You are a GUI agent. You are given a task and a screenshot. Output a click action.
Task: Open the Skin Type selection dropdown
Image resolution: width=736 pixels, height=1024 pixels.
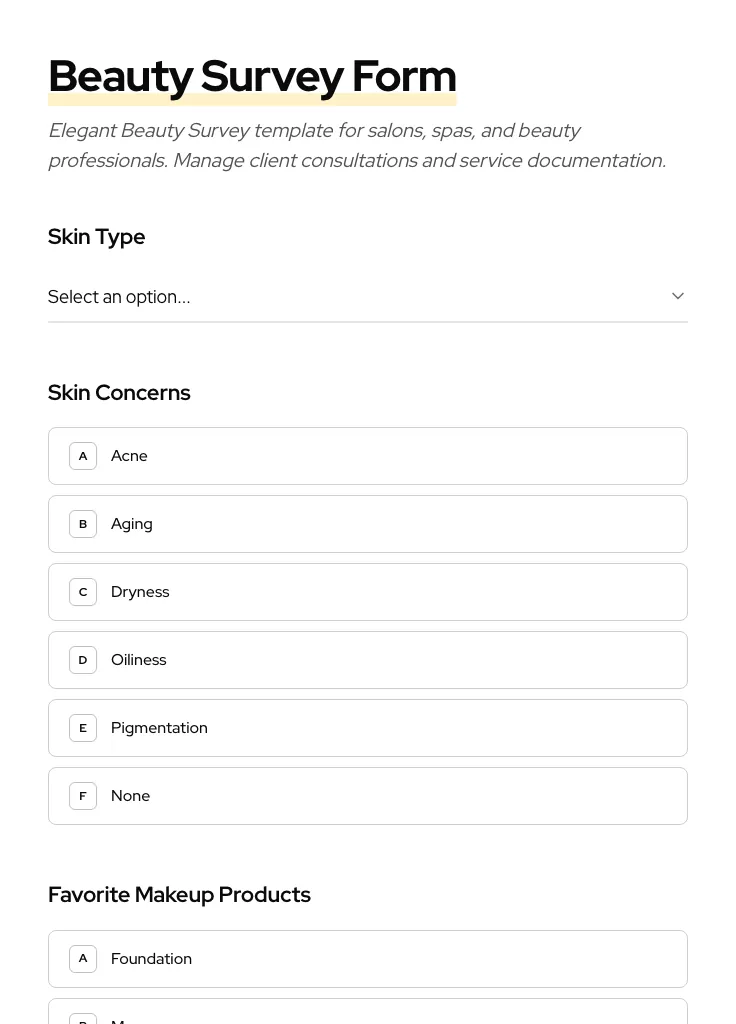coord(368,297)
